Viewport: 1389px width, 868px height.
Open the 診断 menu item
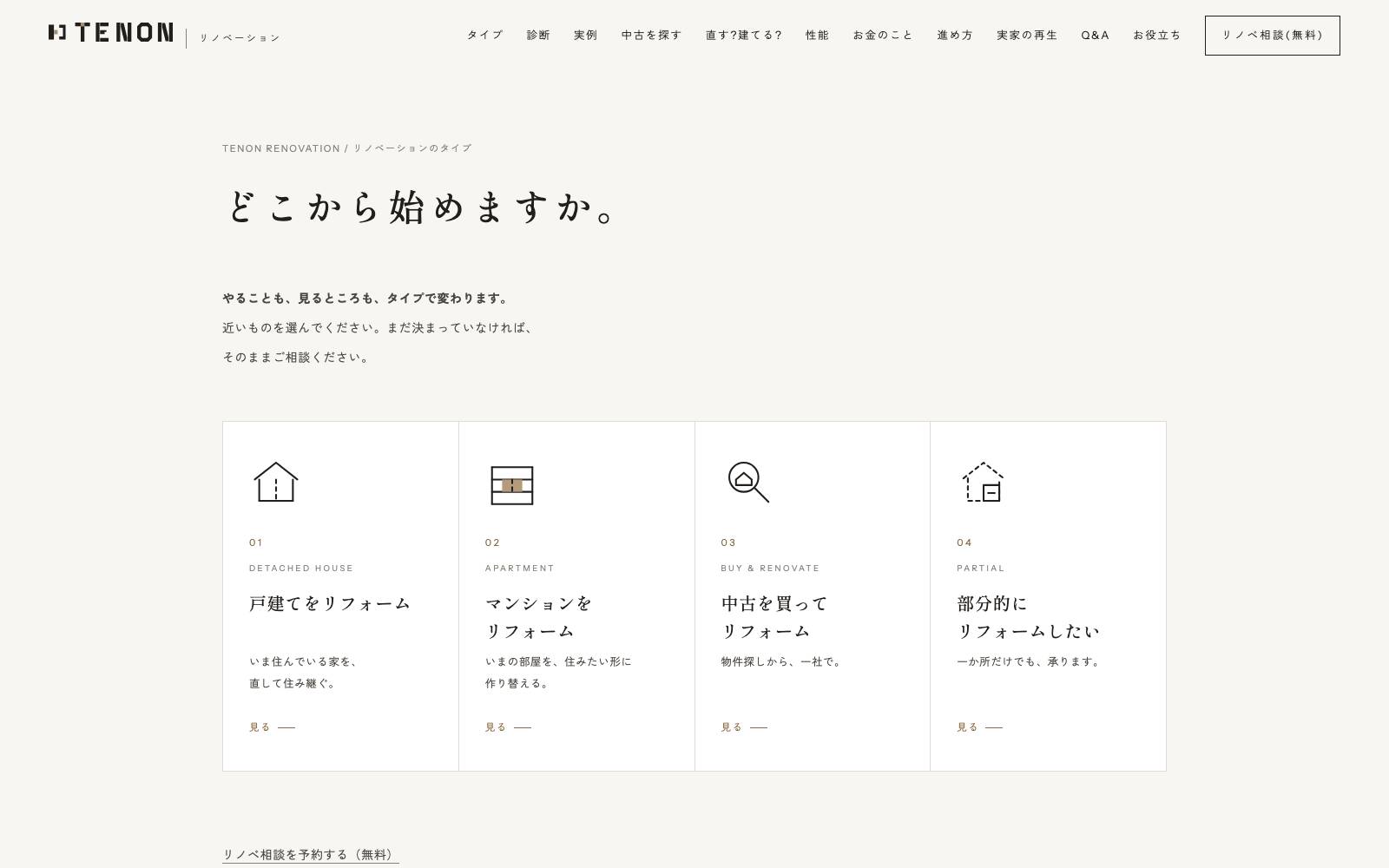538,36
